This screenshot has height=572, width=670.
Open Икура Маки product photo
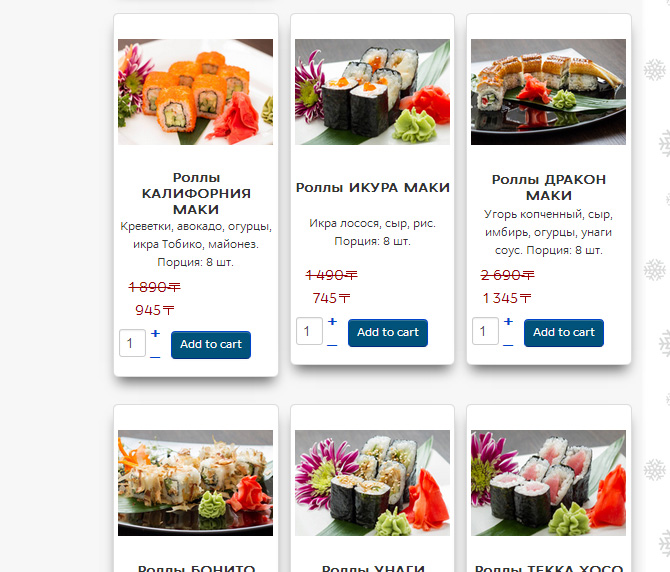pyautogui.click(x=373, y=92)
